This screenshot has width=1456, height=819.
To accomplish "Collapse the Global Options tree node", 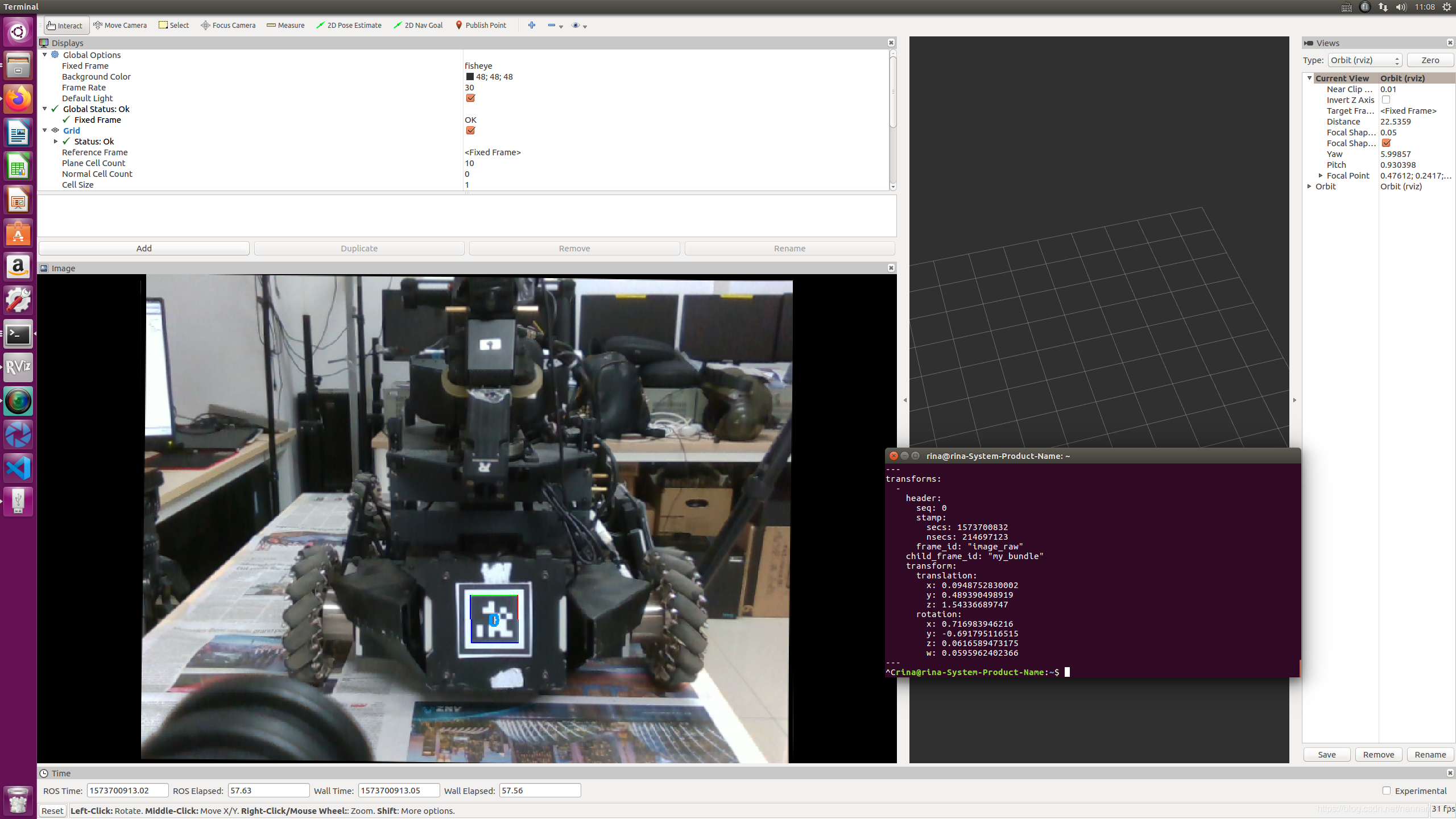I will click(45, 55).
